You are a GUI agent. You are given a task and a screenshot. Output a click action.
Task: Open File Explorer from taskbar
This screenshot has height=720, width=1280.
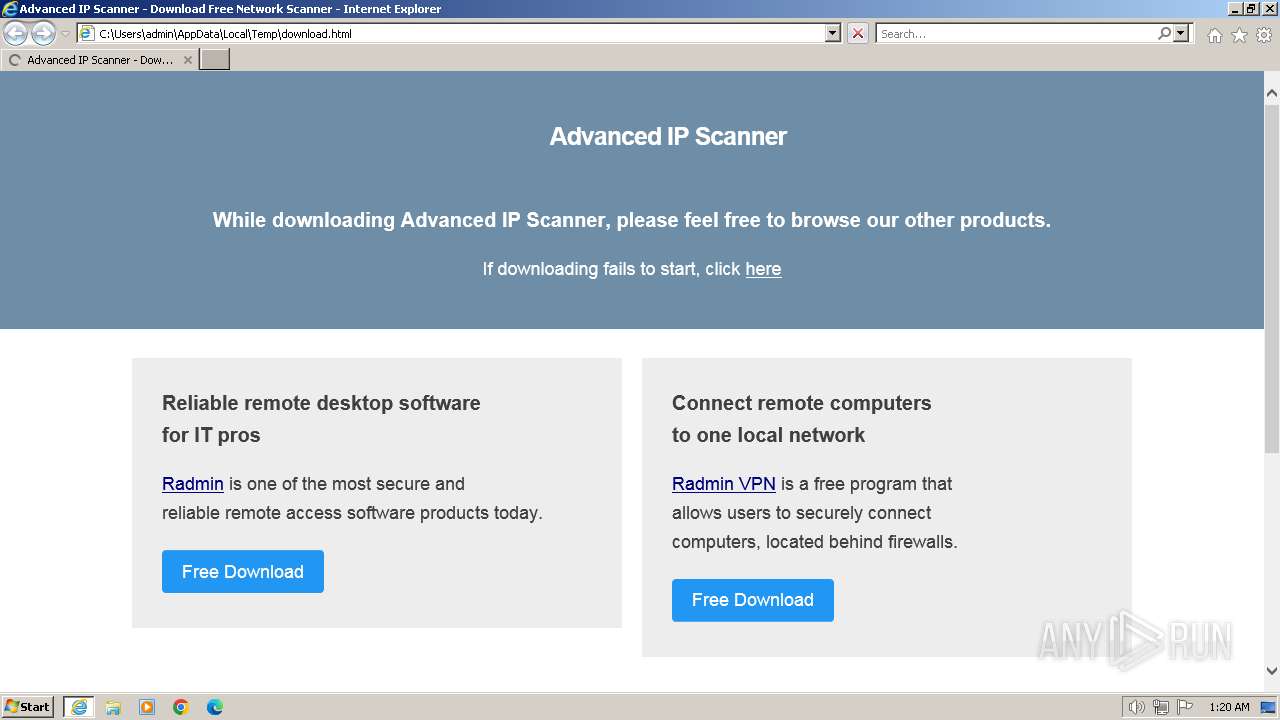113,707
